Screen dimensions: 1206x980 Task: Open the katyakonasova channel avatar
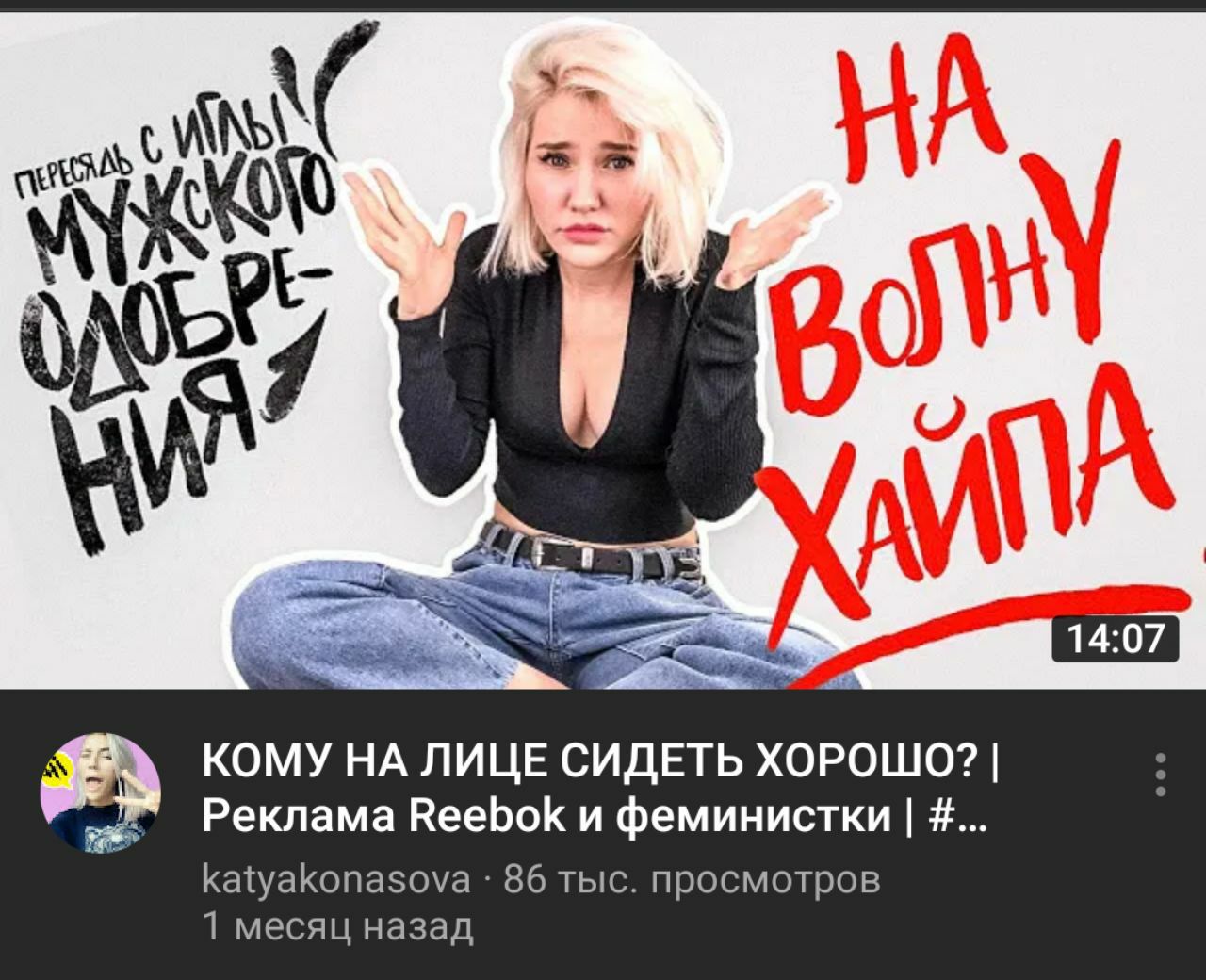(x=101, y=793)
